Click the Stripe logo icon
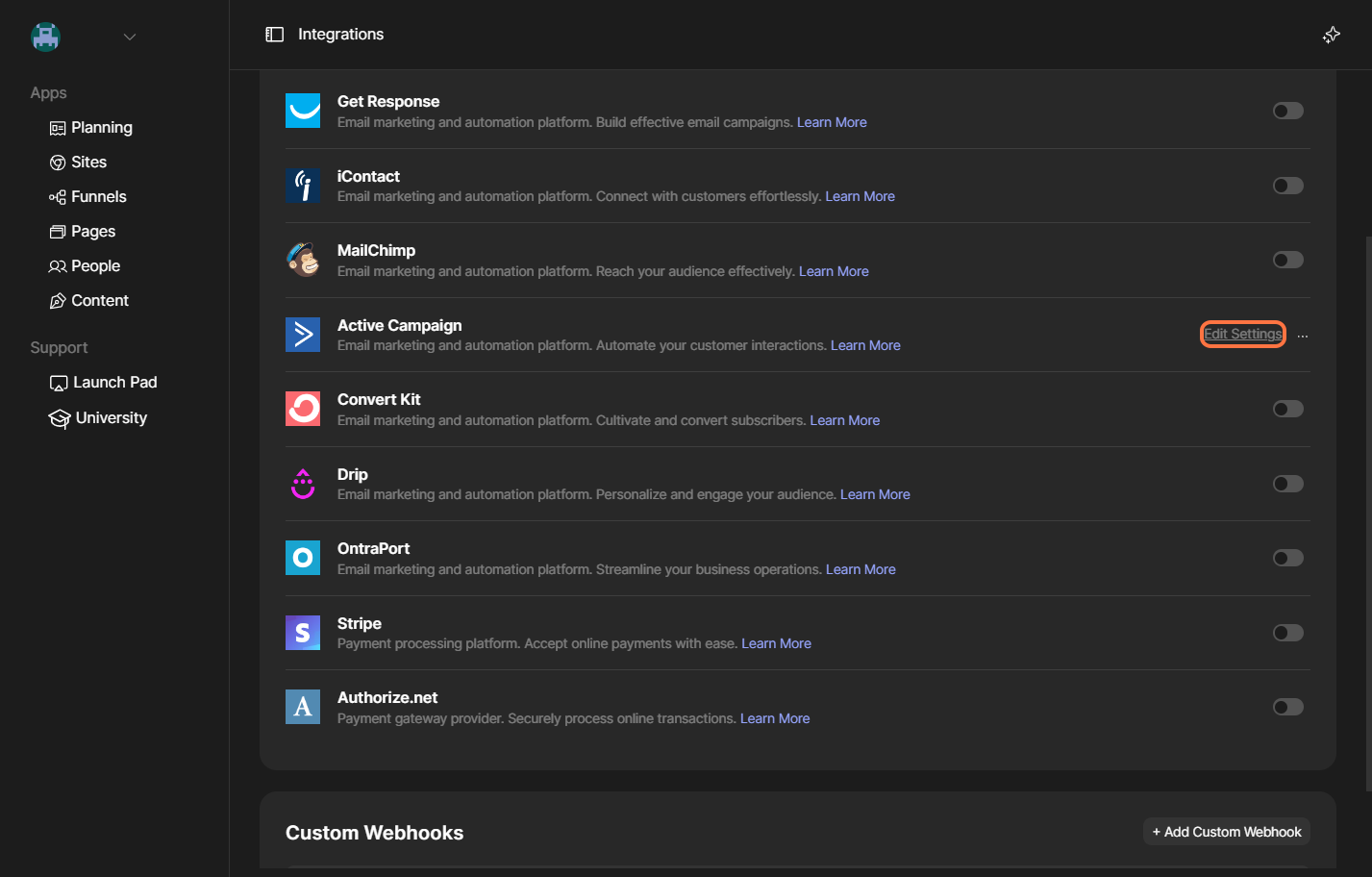This screenshot has height=877, width=1372. coord(303,633)
